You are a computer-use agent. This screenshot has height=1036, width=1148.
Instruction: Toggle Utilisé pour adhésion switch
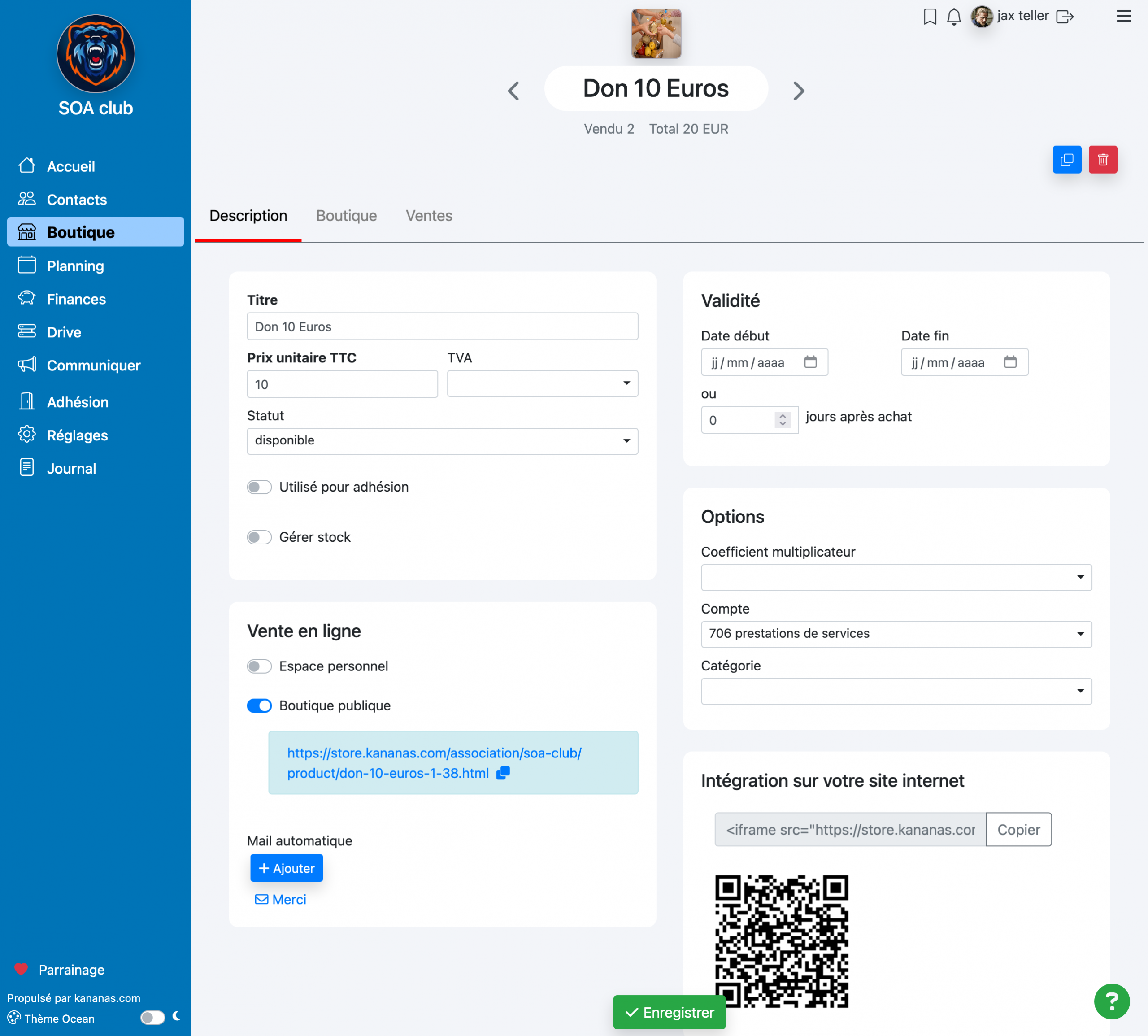point(260,487)
